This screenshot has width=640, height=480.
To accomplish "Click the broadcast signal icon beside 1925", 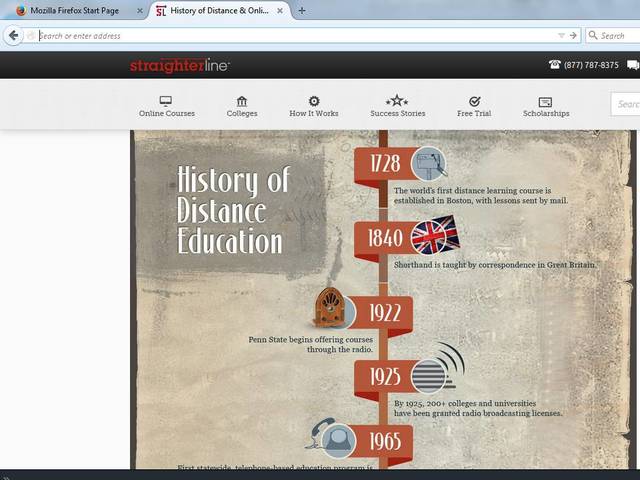I will [x=437, y=369].
